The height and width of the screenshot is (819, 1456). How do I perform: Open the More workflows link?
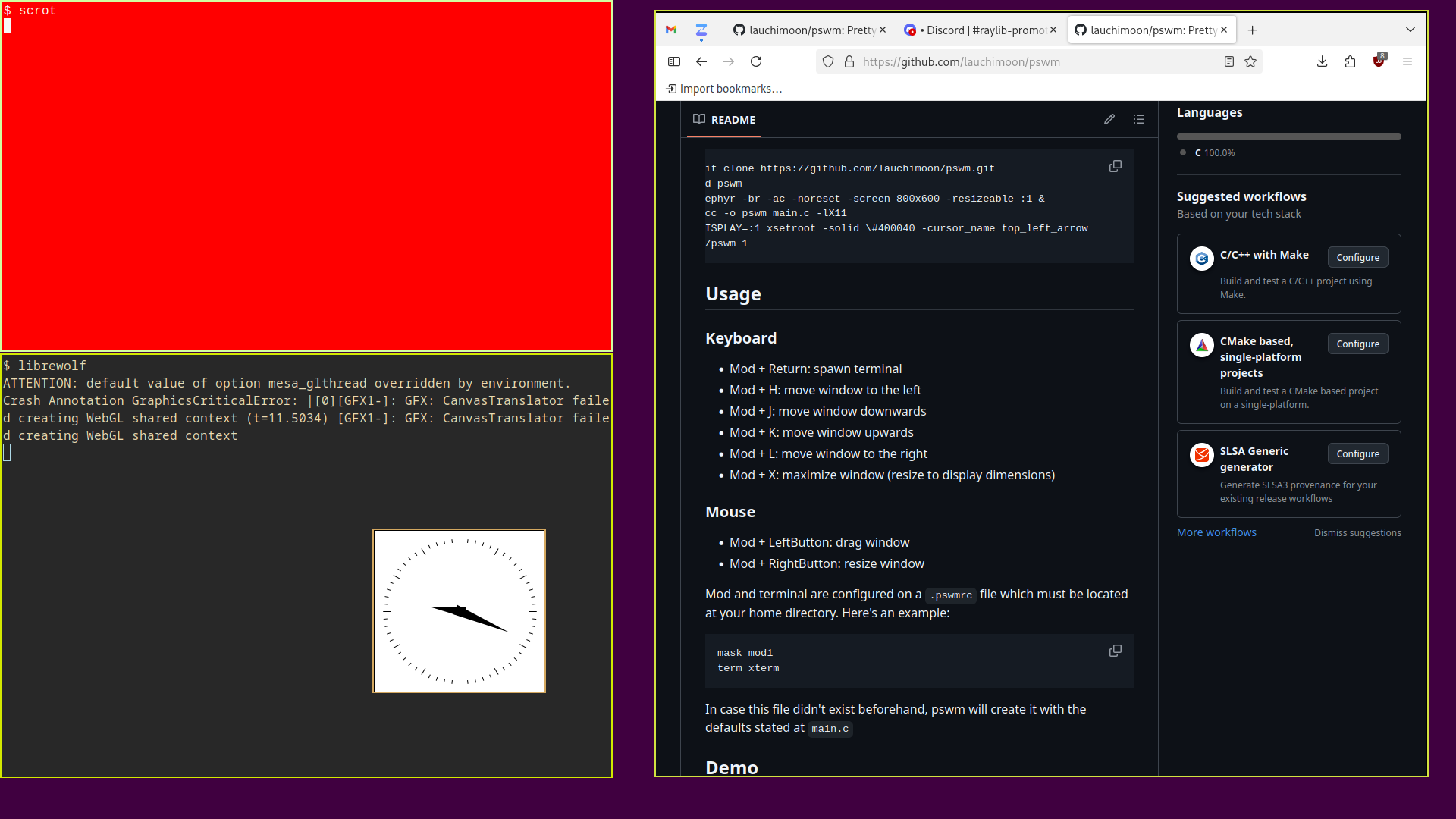[x=1216, y=532]
